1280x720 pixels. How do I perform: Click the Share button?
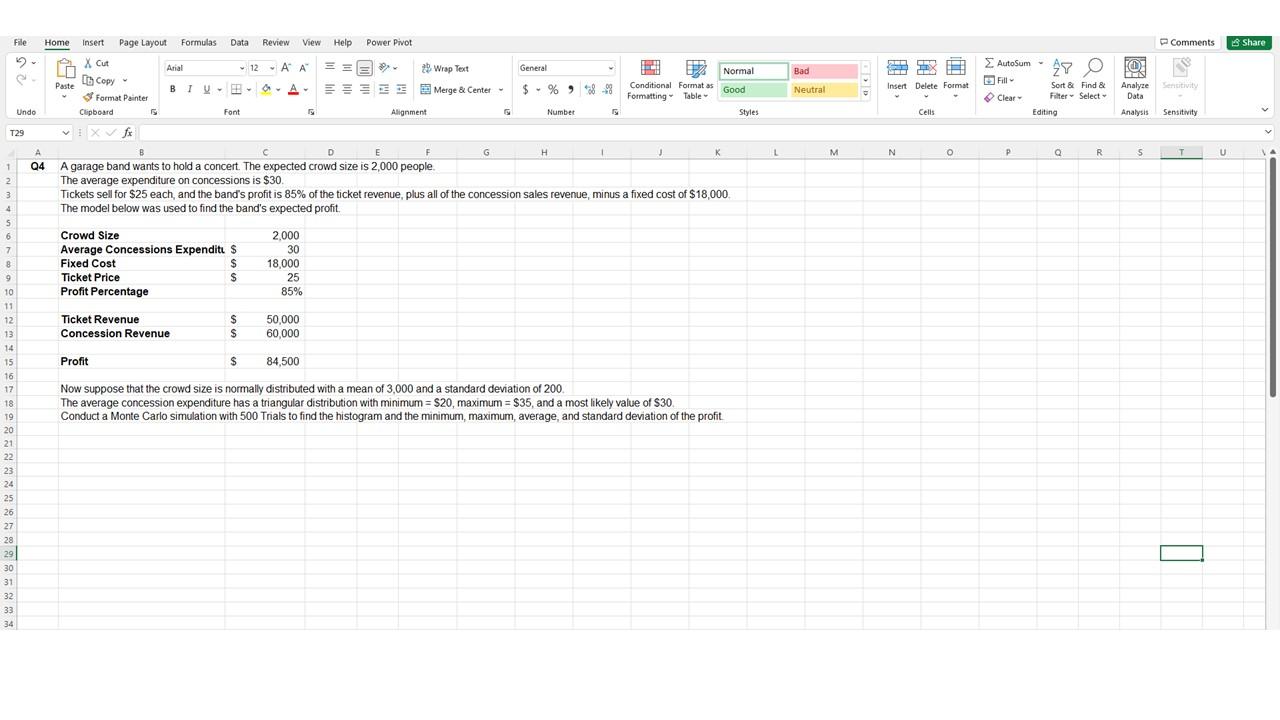click(x=1247, y=42)
